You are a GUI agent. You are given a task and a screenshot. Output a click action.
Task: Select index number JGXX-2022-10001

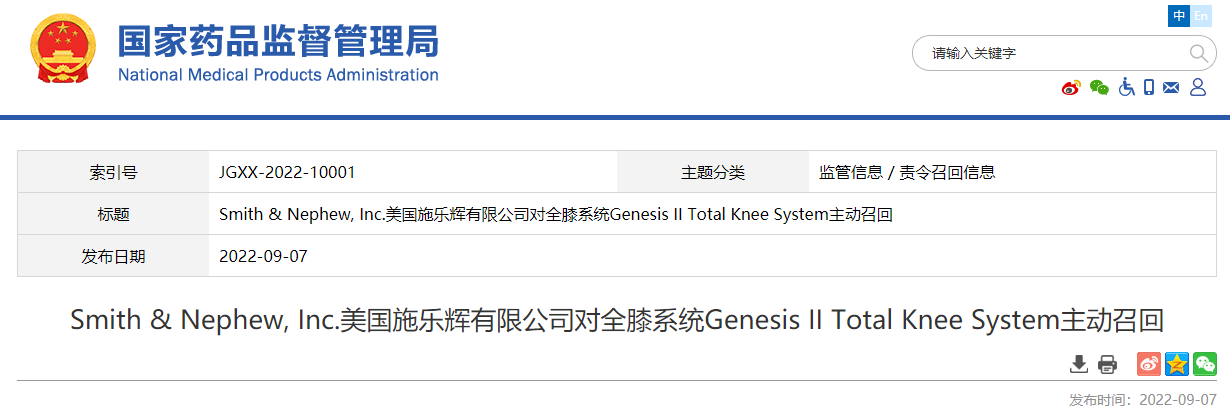[287, 172]
